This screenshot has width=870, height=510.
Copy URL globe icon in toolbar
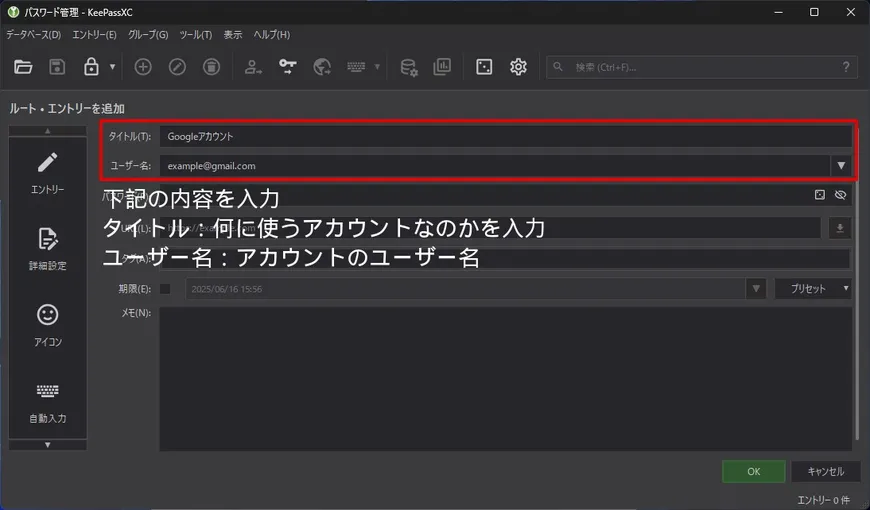click(x=322, y=67)
